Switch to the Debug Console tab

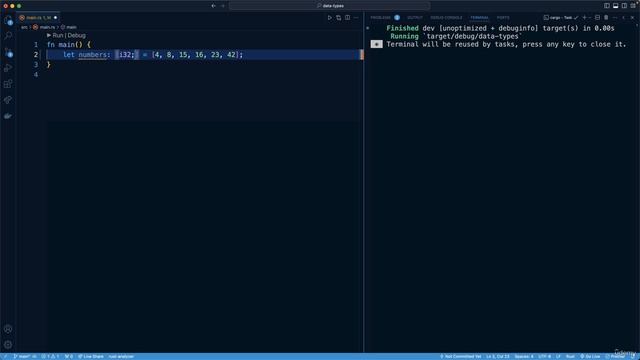pyautogui.click(x=446, y=18)
